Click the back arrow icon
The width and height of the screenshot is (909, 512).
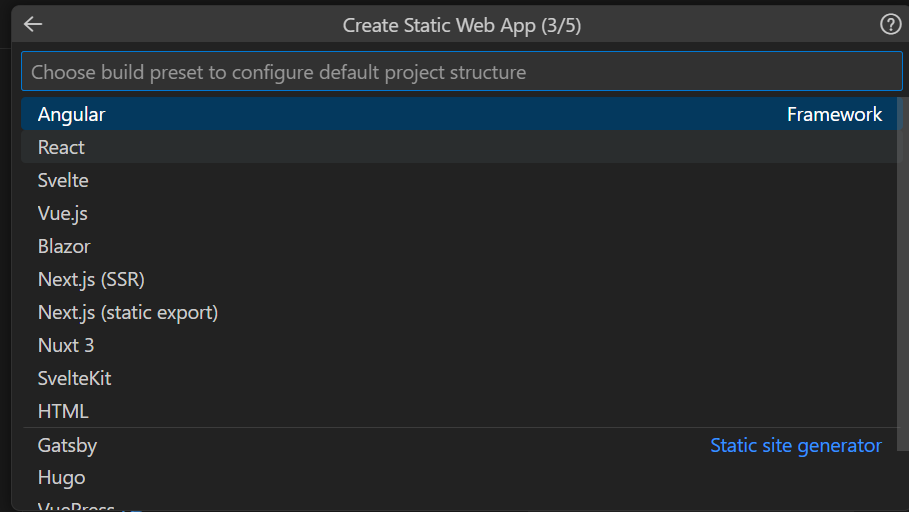pyautogui.click(x=33, y=25)
